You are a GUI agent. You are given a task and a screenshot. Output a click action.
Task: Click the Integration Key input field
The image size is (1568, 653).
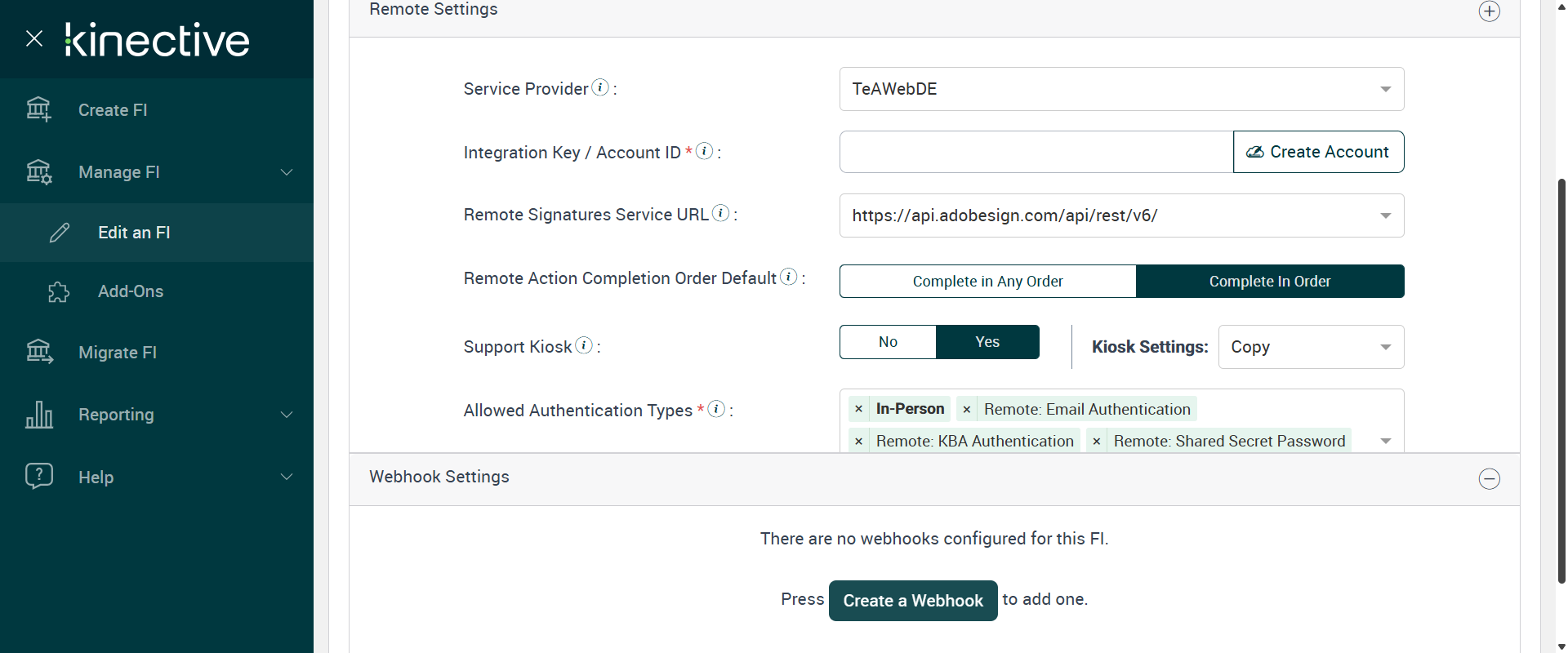[1036, 152]
